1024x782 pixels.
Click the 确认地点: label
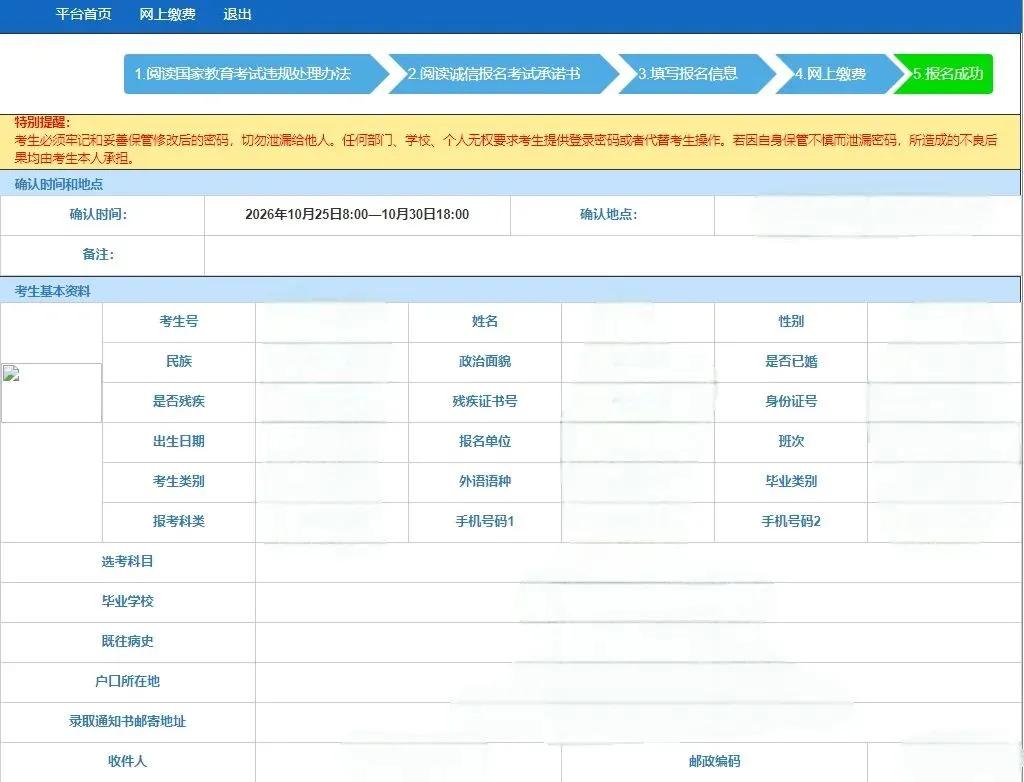tap(609, 214)
